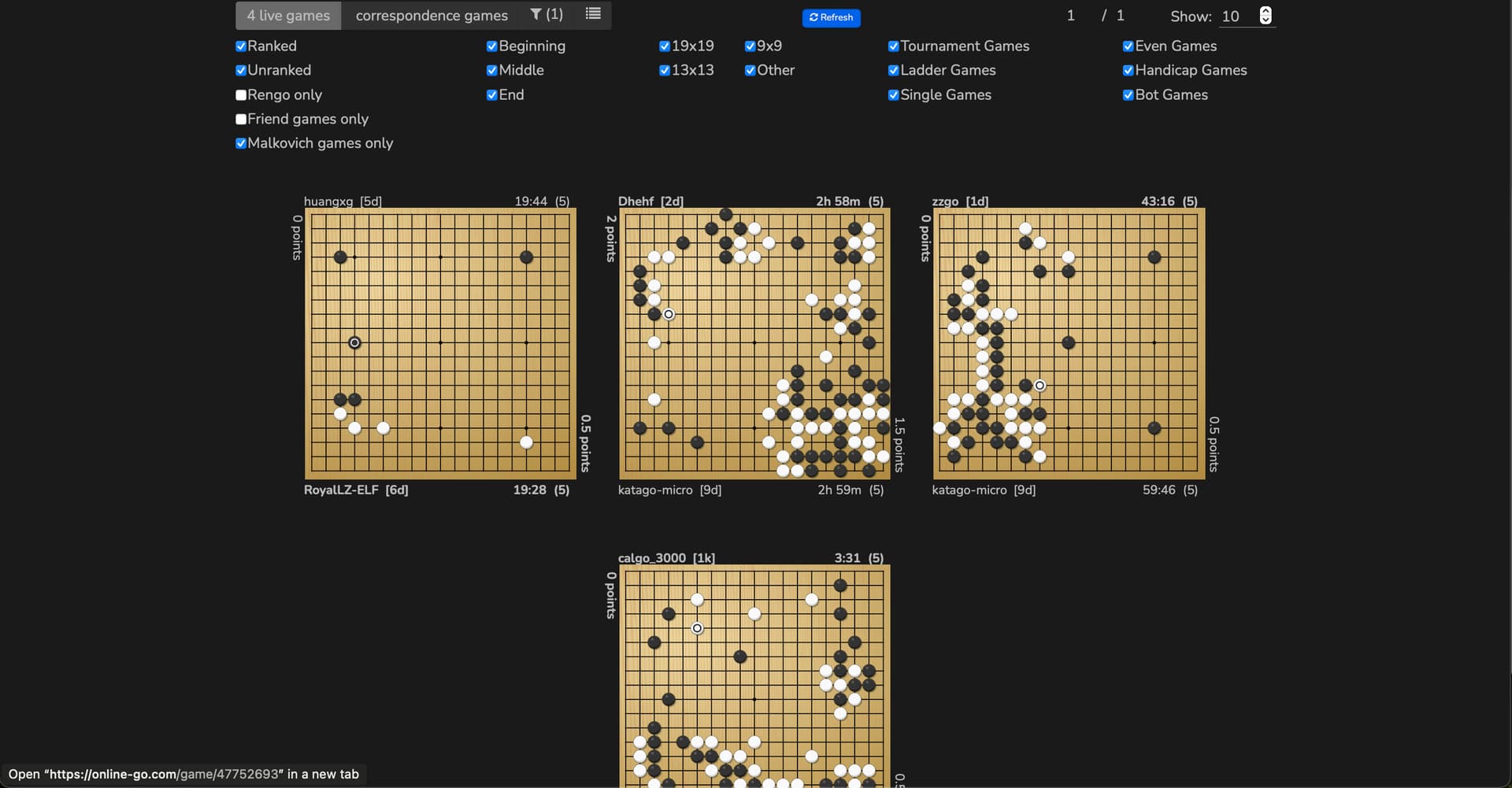Screen dimensions: 1512x788
Task: Click the Show count input field
Action: pos(1238,17)
